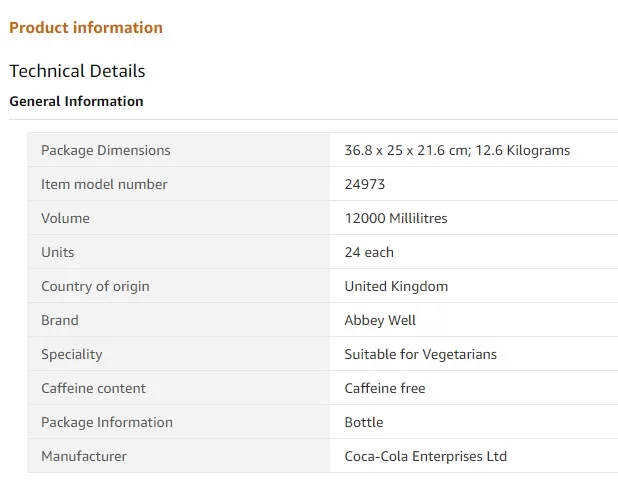
Task: Click the Package Dimensions label
Action: (x=105, y=150)
